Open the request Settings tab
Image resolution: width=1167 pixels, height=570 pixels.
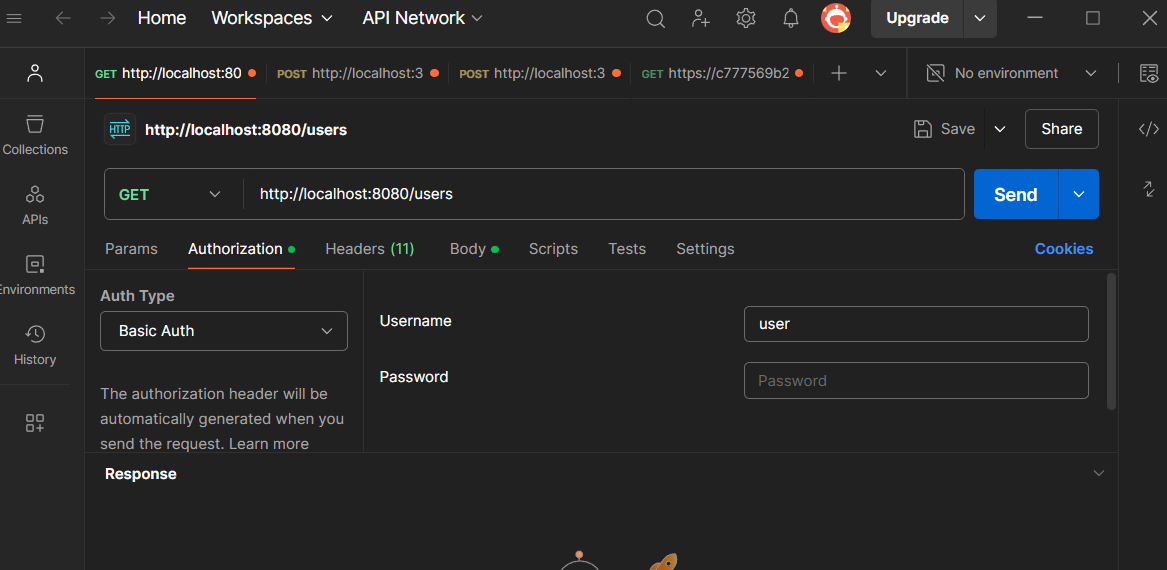point(705,249)
